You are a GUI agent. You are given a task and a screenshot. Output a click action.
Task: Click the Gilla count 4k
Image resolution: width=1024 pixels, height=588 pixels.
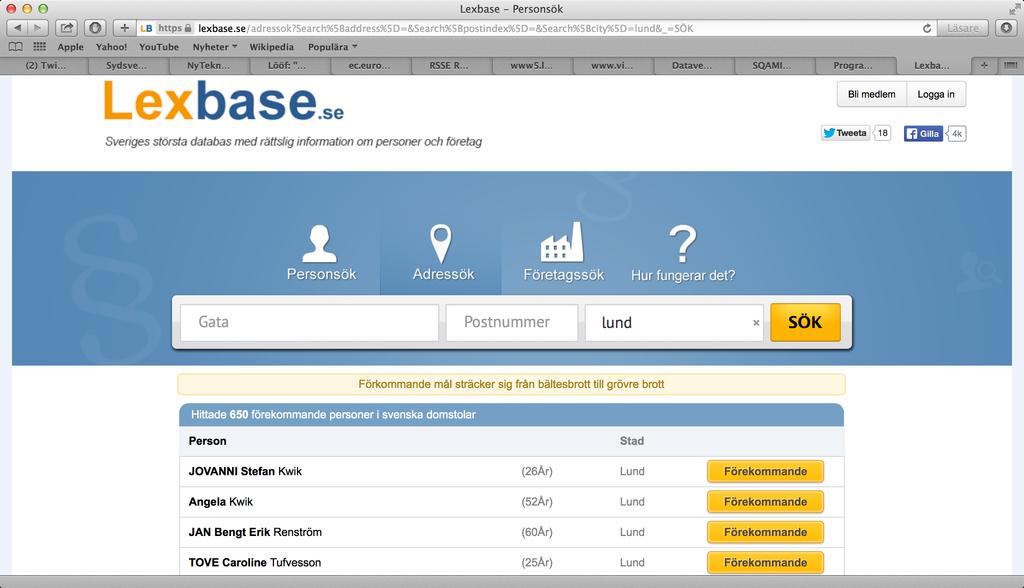[957, 133]
